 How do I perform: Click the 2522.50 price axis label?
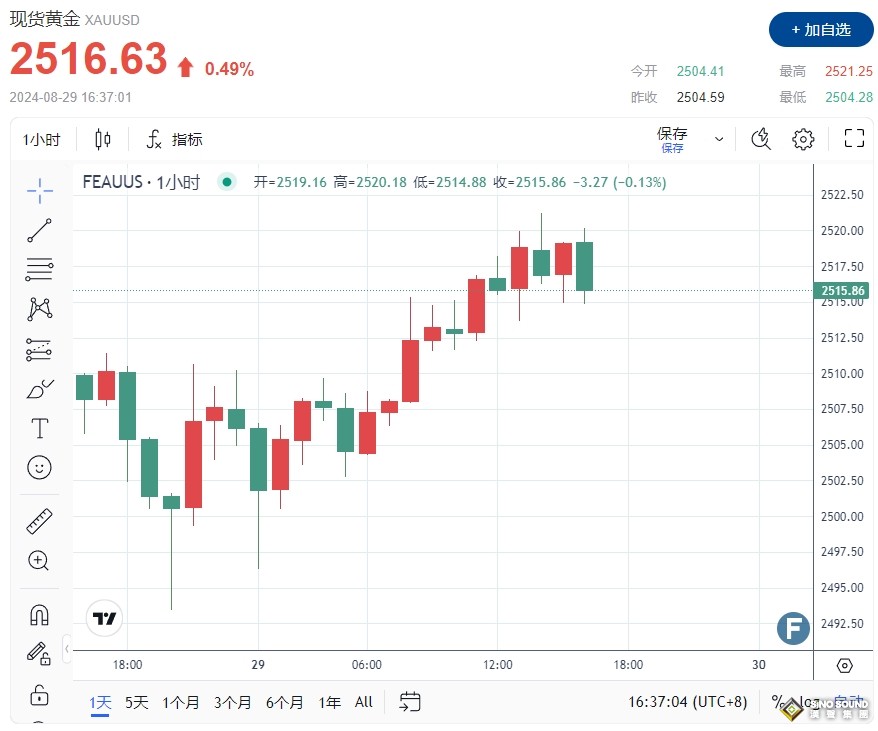click(842, 195)
